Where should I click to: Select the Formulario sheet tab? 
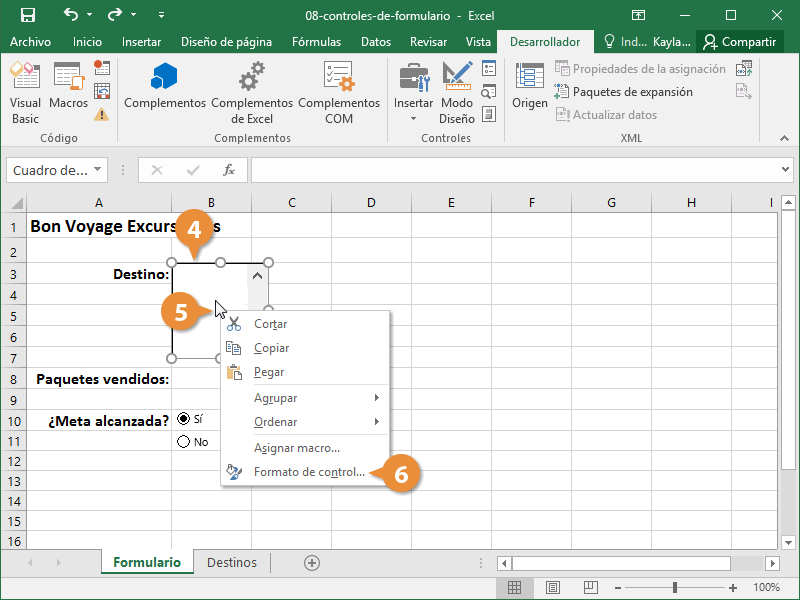(147, 562)
